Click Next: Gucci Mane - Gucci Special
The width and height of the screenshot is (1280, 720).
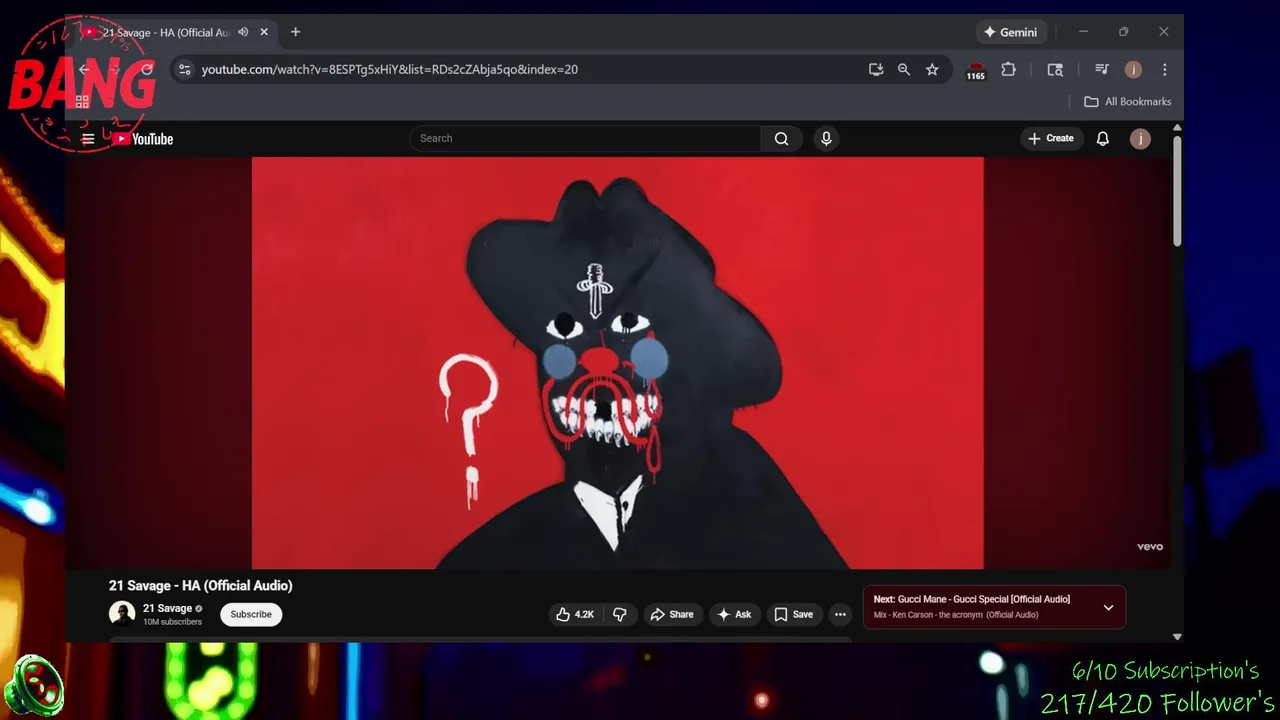pos(972,599)
